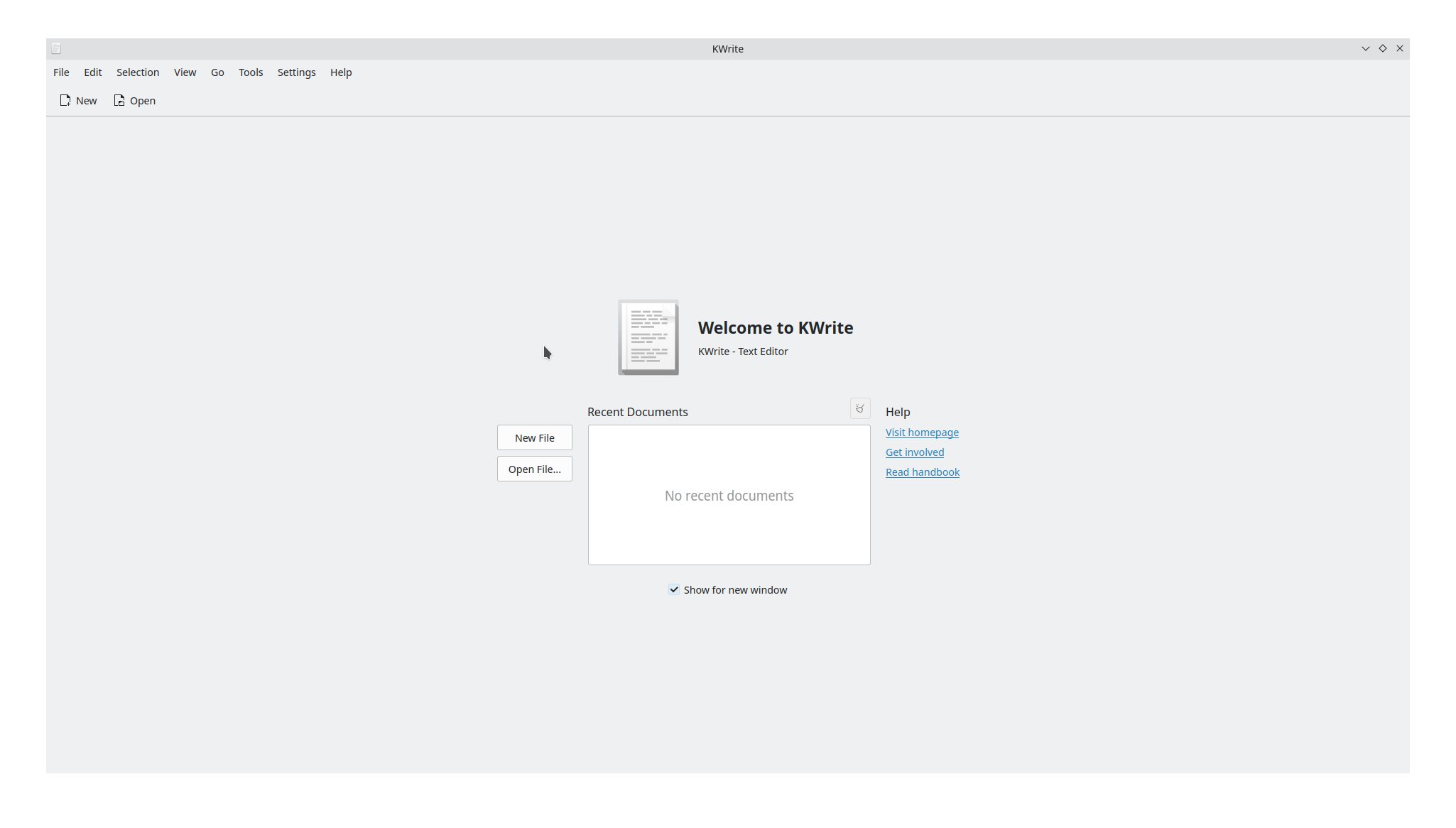
Task: Clear the recent documents list icon
Action: point(860,409)
